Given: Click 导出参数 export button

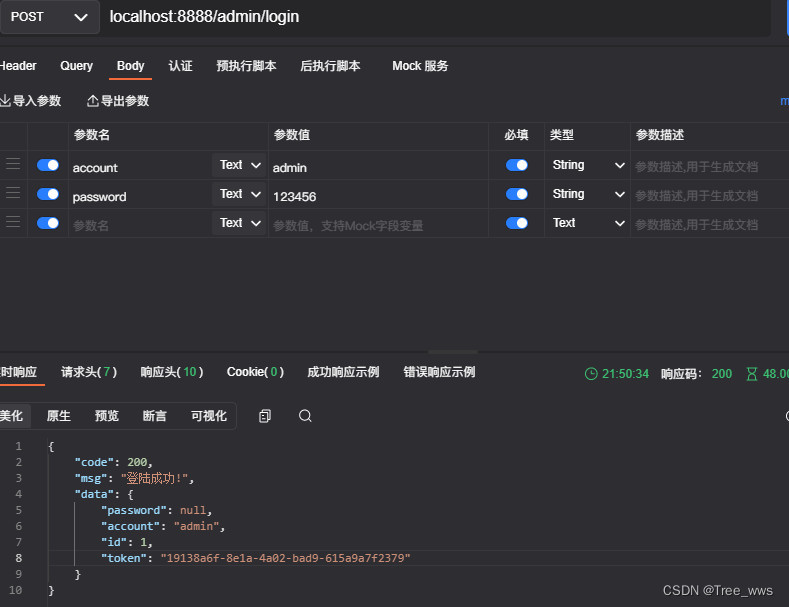Looking at the screenshot, I should [118, 101].
